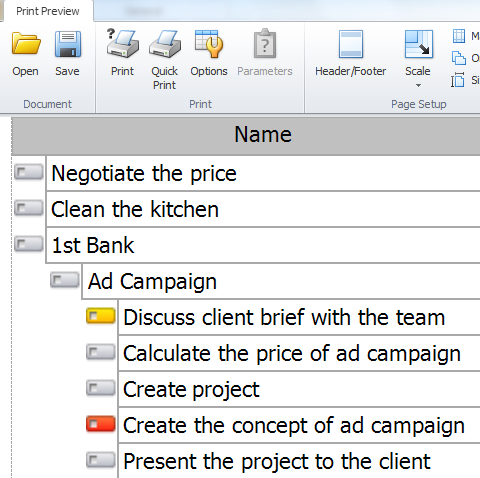This screenshot has height=478, width=480.
Task: Click the Orientation icon in Page Setup
Action: click(x=459, y=58)
